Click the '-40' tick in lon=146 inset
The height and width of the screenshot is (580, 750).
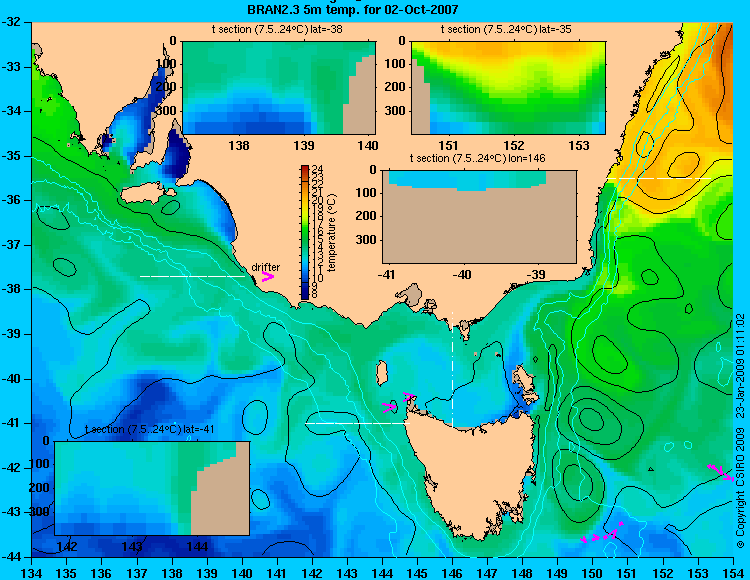(x=462, y=275)
